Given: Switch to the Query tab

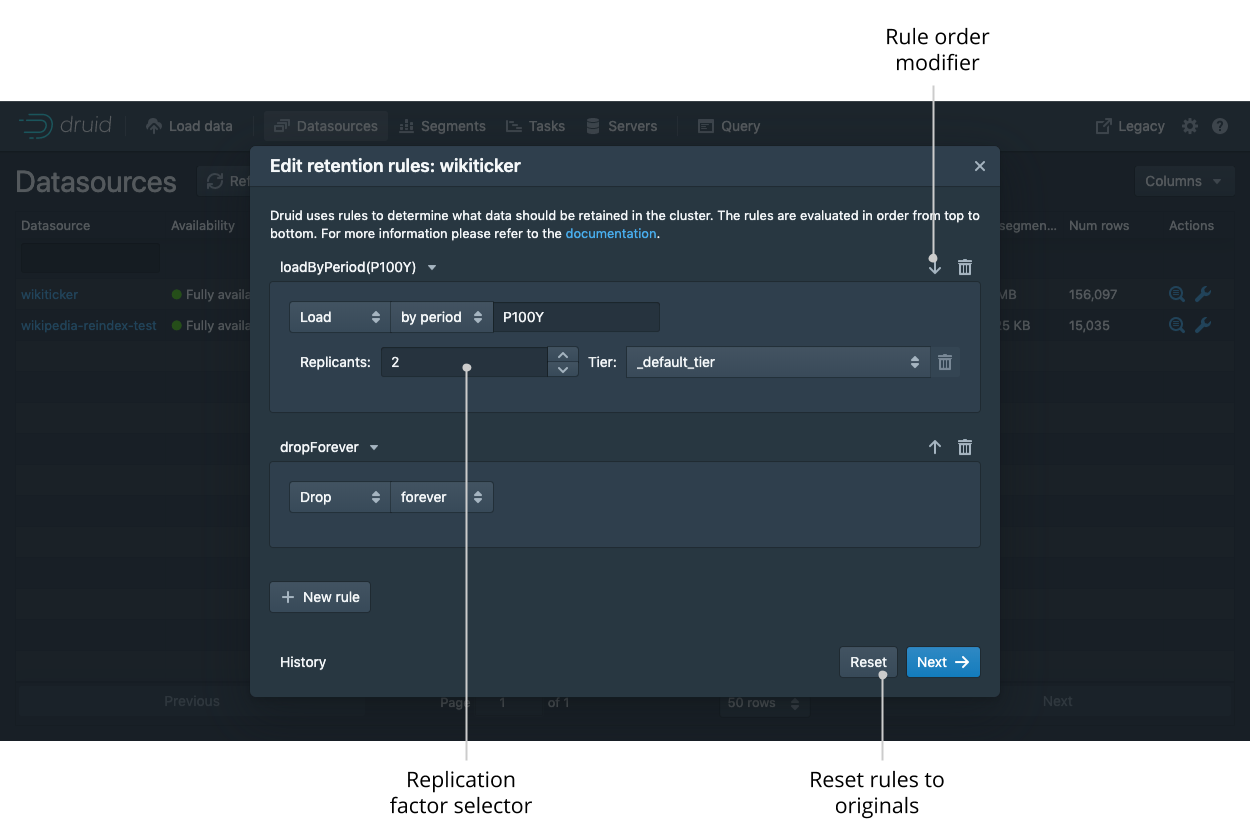Looking at the screenshot, I should pos(729,126).
